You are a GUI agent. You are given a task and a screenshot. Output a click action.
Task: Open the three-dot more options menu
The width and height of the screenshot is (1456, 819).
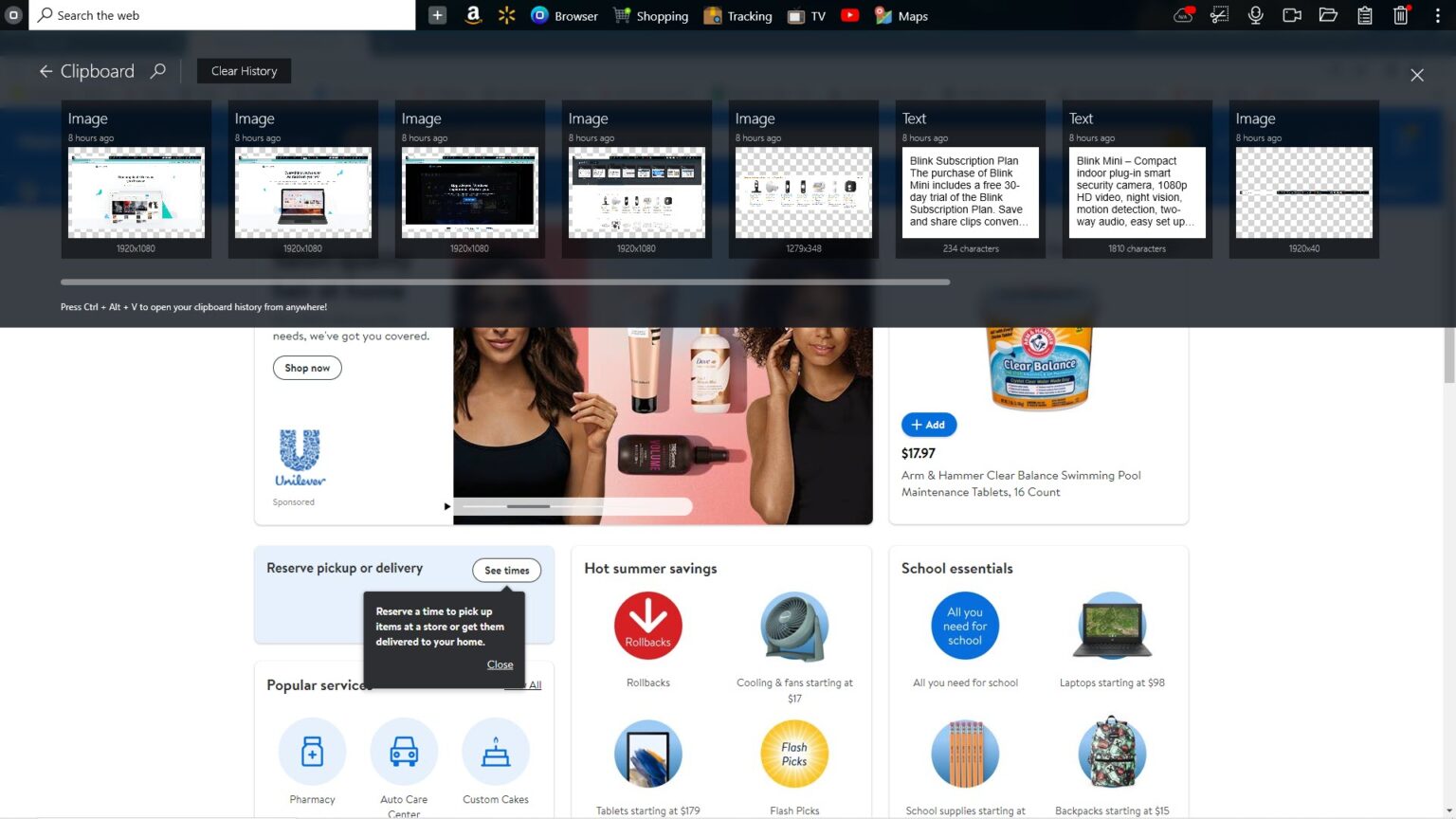(x=1437, y=15)
